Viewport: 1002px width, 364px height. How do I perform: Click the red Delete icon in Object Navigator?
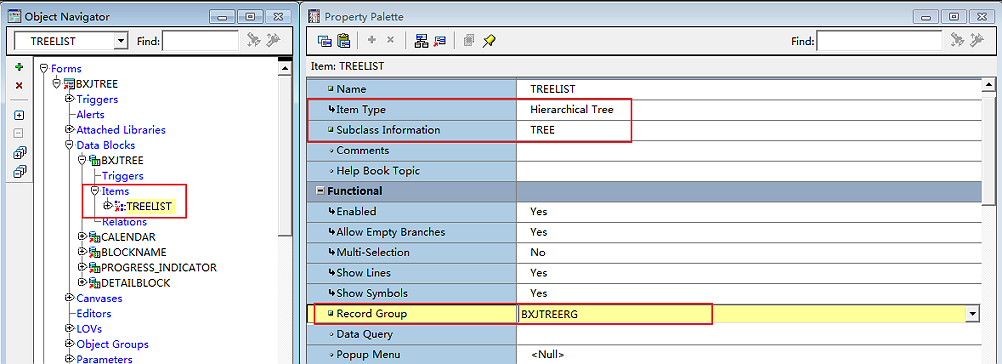[x=19, y=86]
